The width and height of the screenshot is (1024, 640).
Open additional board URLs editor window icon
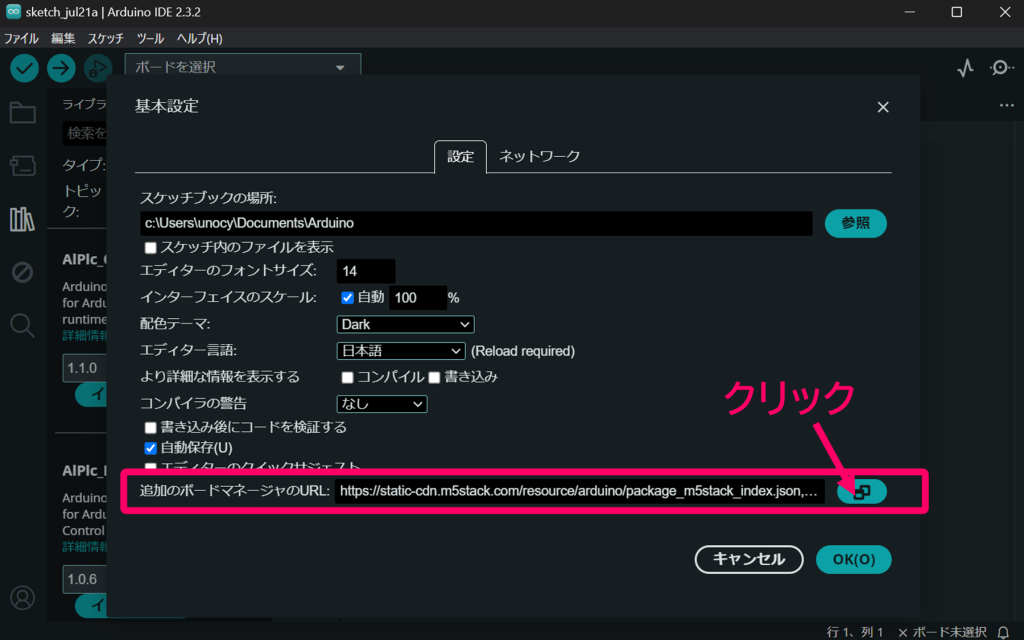pyautogui.click(x=861, y=491)
